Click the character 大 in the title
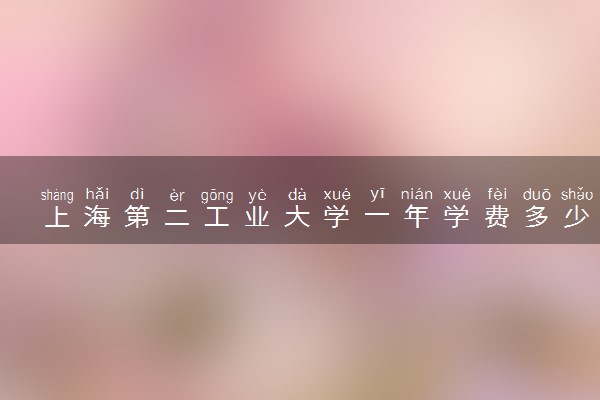Viewport: 600px width, 400px height. tap(297, 216)
